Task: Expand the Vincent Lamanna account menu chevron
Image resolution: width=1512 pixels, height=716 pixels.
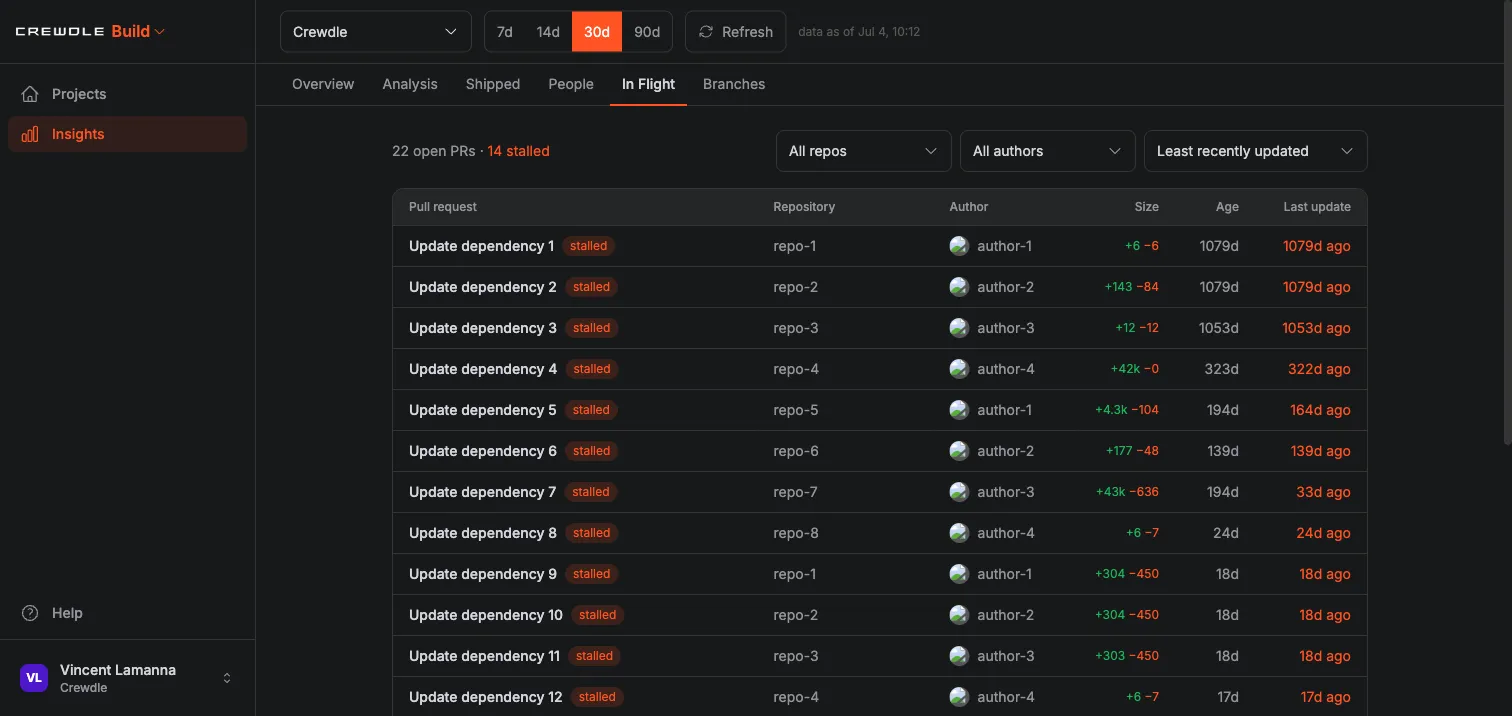Action: click(x=227, y=678)
